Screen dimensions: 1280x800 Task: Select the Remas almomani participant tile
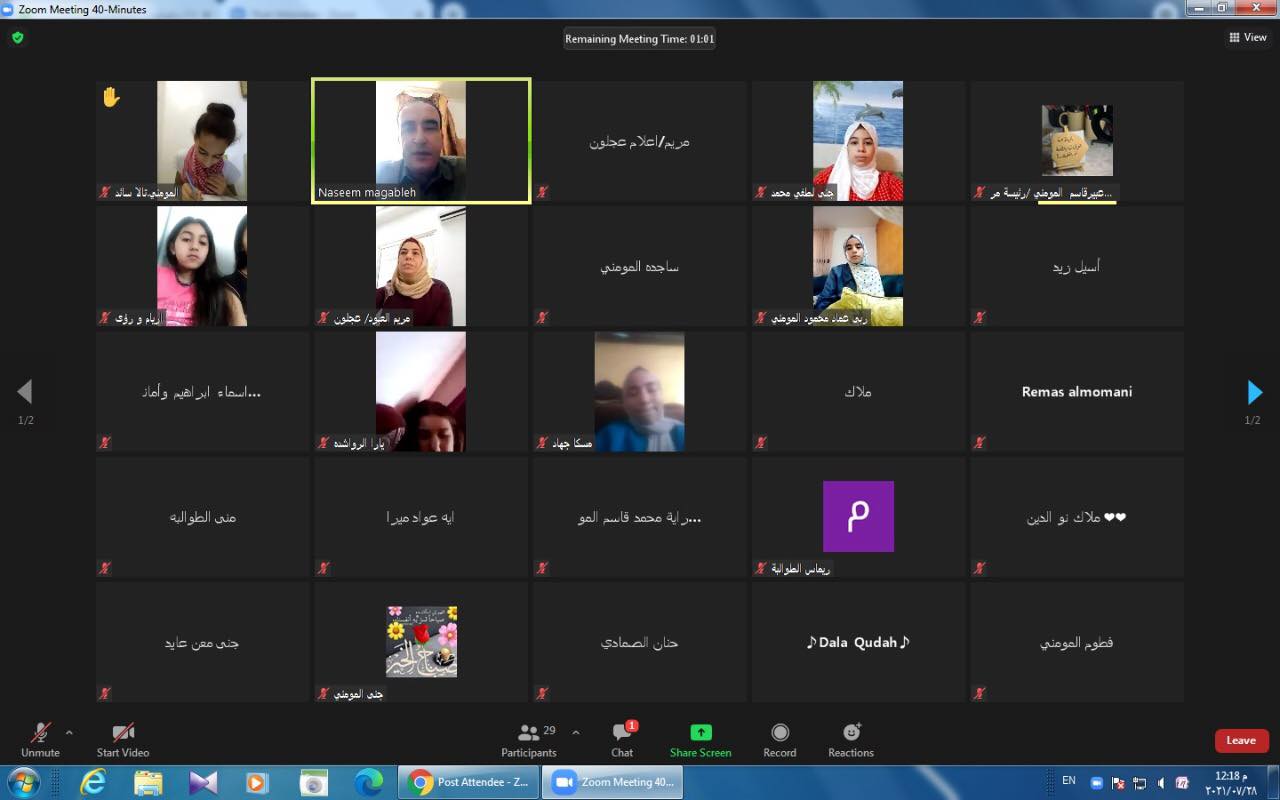click(x=1077, y=392)
